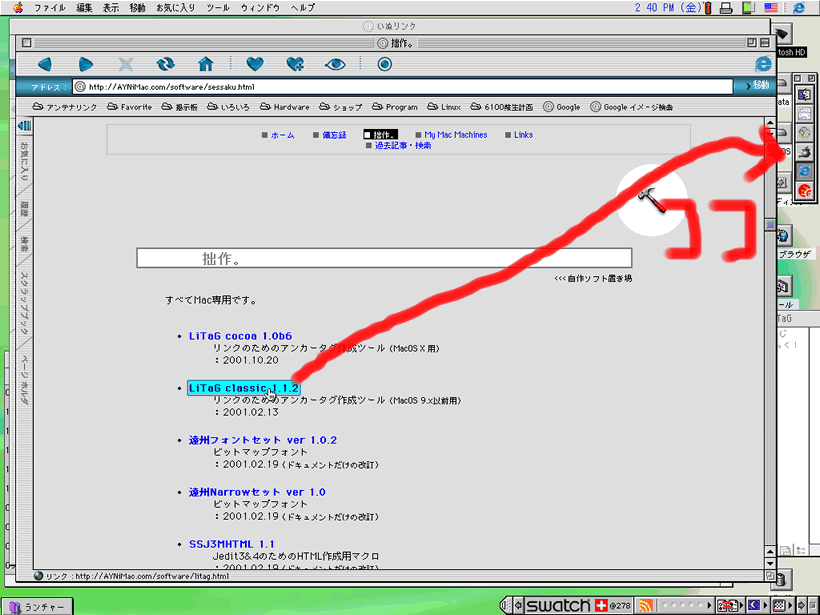Click the circular target icon in the toolbar
Screen dimensions: 820x615
pos(384,64)
